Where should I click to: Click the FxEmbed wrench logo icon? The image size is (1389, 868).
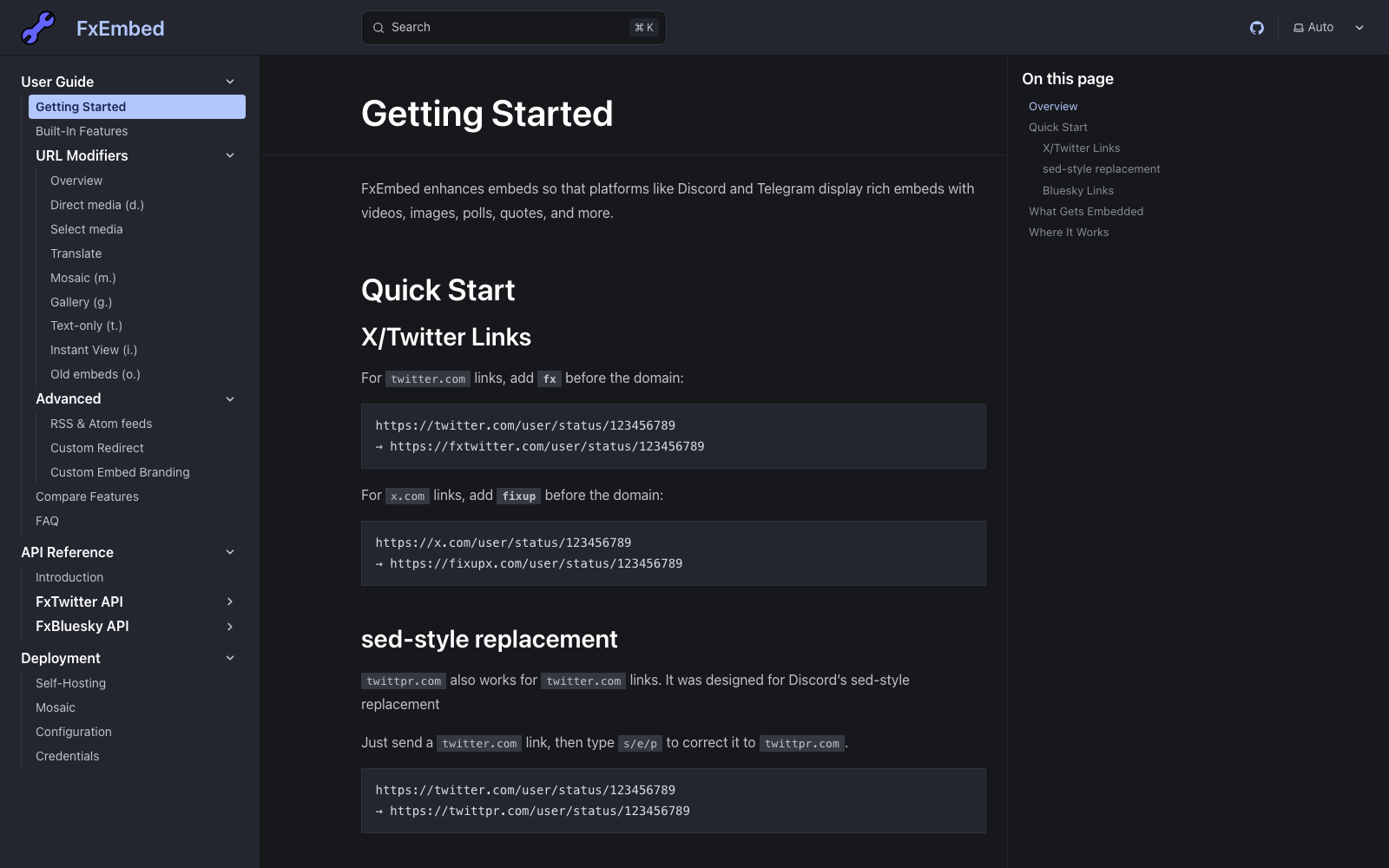[38, 28]
